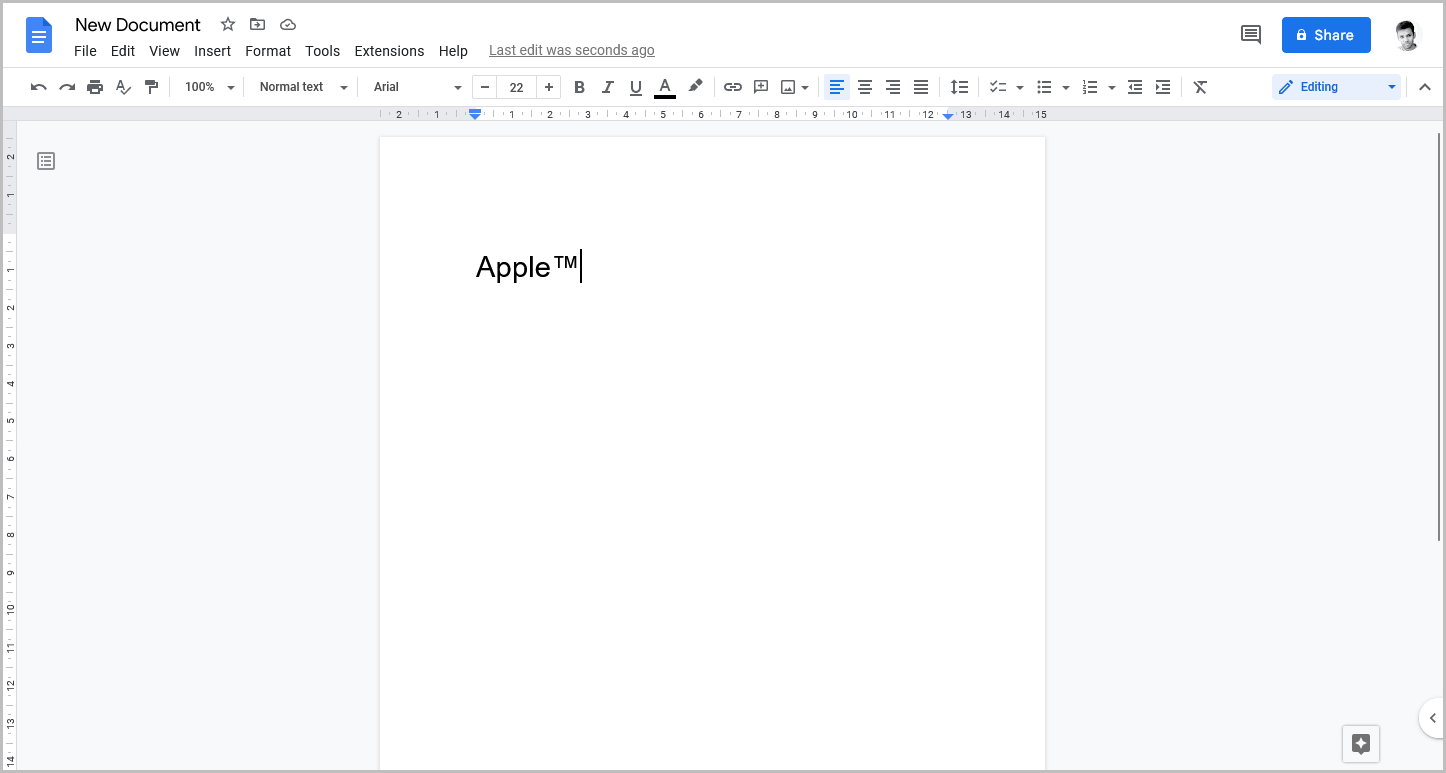The image size is (1446, 773).
Task: Click the left indent ruler marker
Action: click(x=475, y=114)
